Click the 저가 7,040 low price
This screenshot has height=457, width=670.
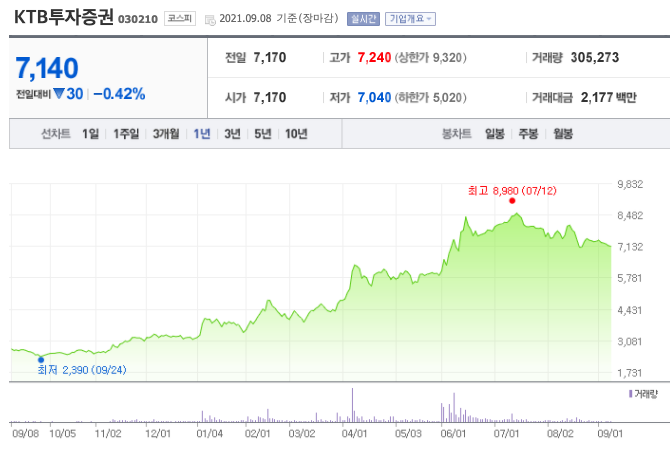374,98
